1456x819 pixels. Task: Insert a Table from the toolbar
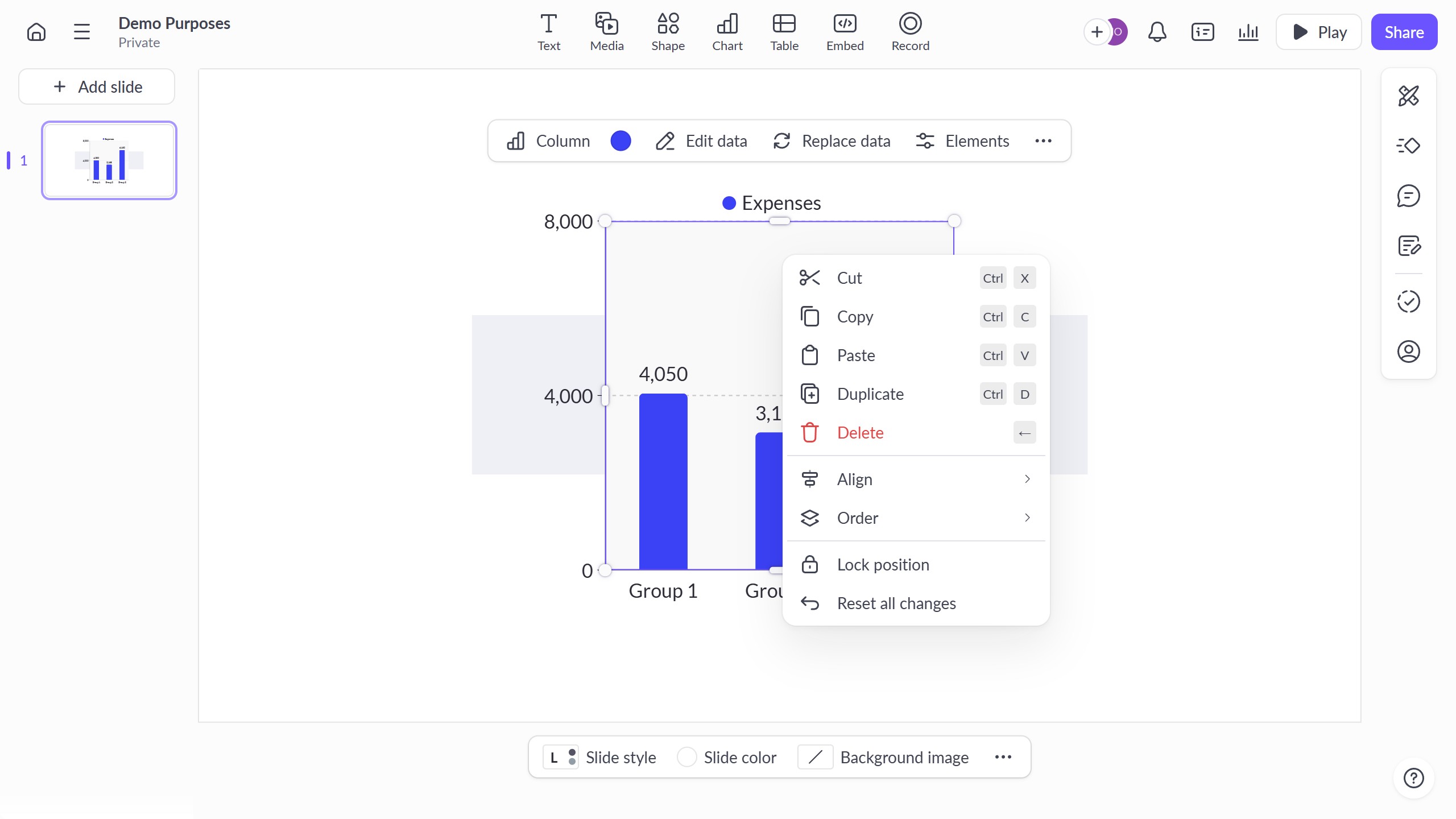[784, 32]
